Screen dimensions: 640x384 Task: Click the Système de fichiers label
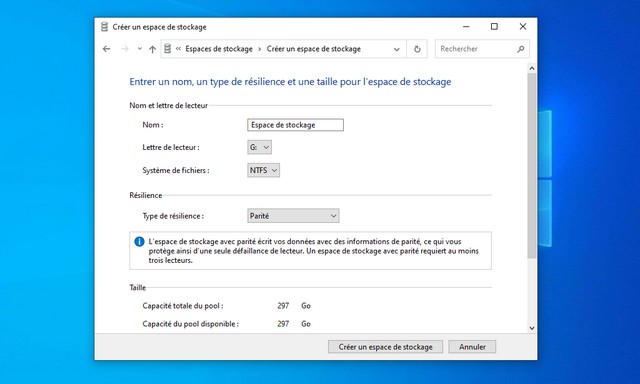point(176,171)
